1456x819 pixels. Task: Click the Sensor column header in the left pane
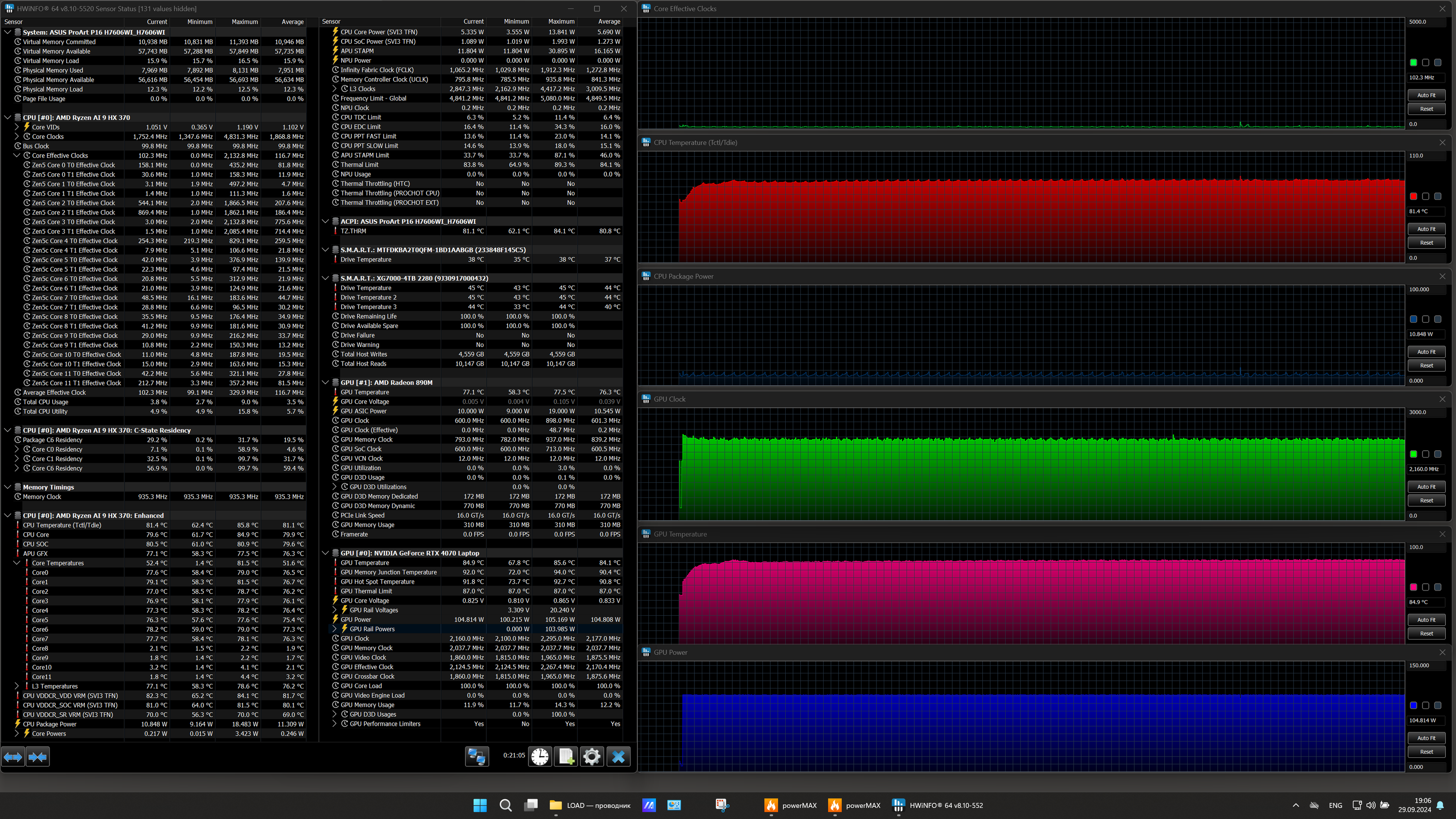(x=14, y=22)
